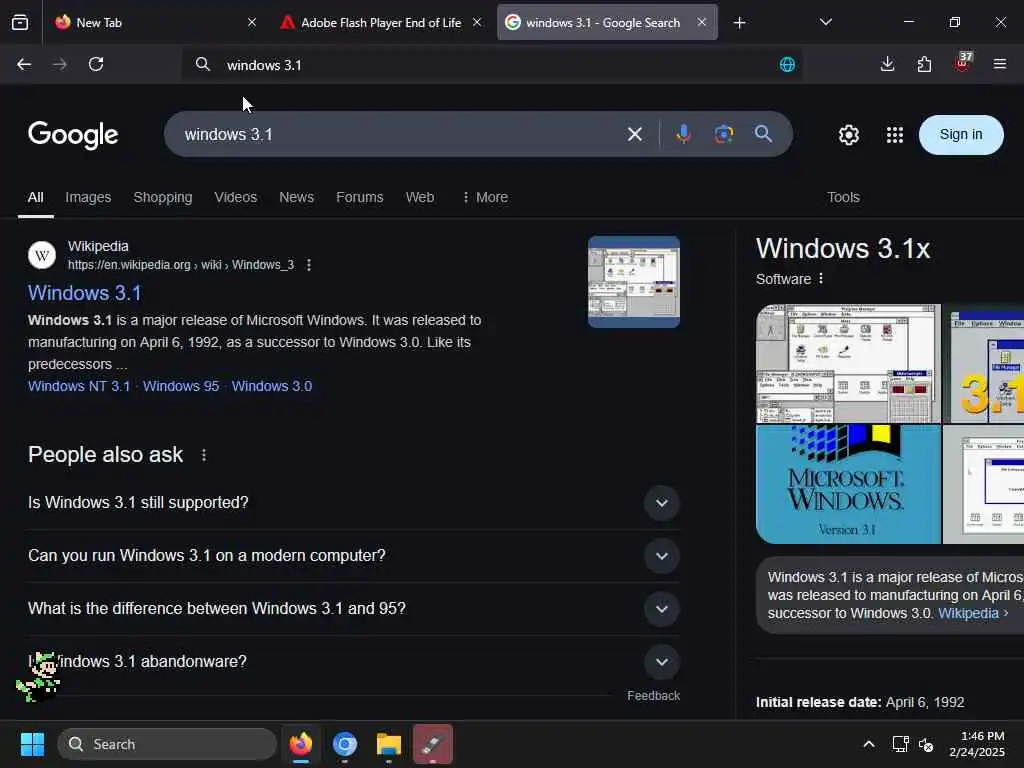The height and width of the screenshot is (768, 1024).
Task: Launch Chrome from the taskbar
Action: tap(344, 744)
